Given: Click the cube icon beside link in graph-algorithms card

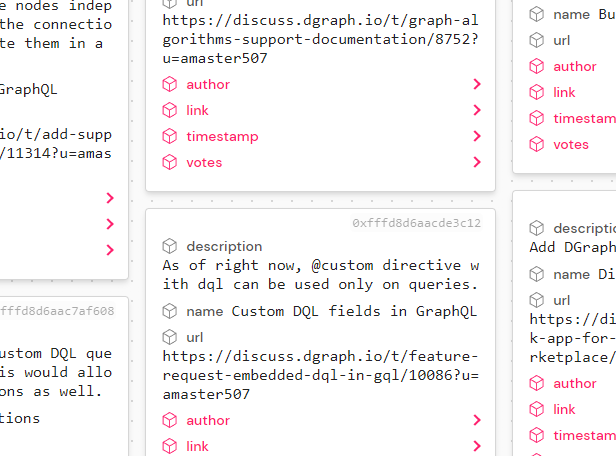Looking at the screenshot, I should (170, 110).
